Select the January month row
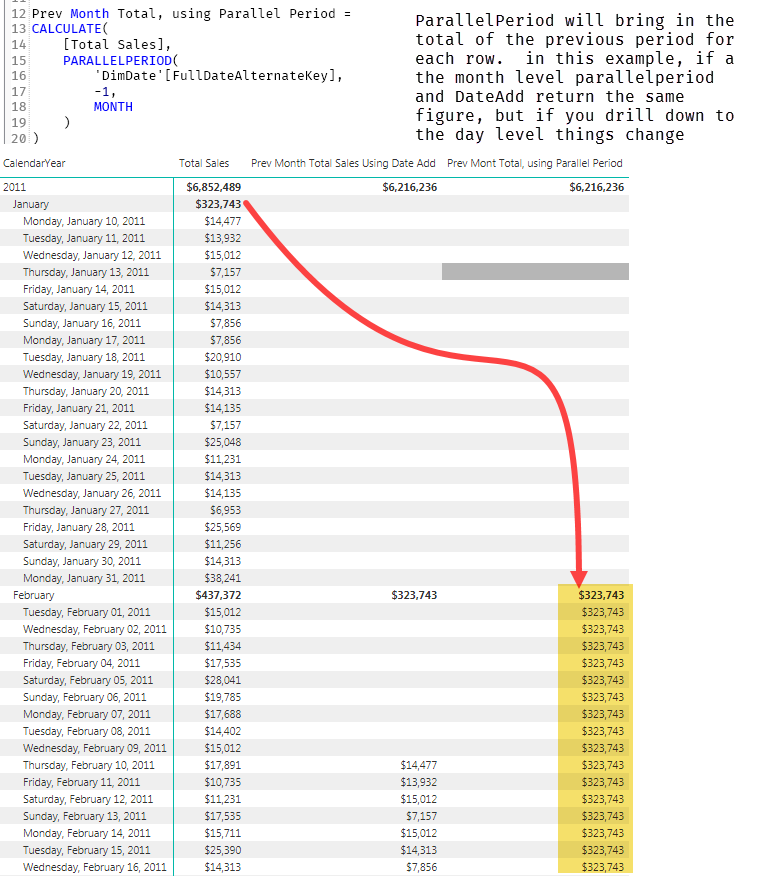The width and height of the screenshot is (764, 876). pyautogui.click(x=314, y=204)
